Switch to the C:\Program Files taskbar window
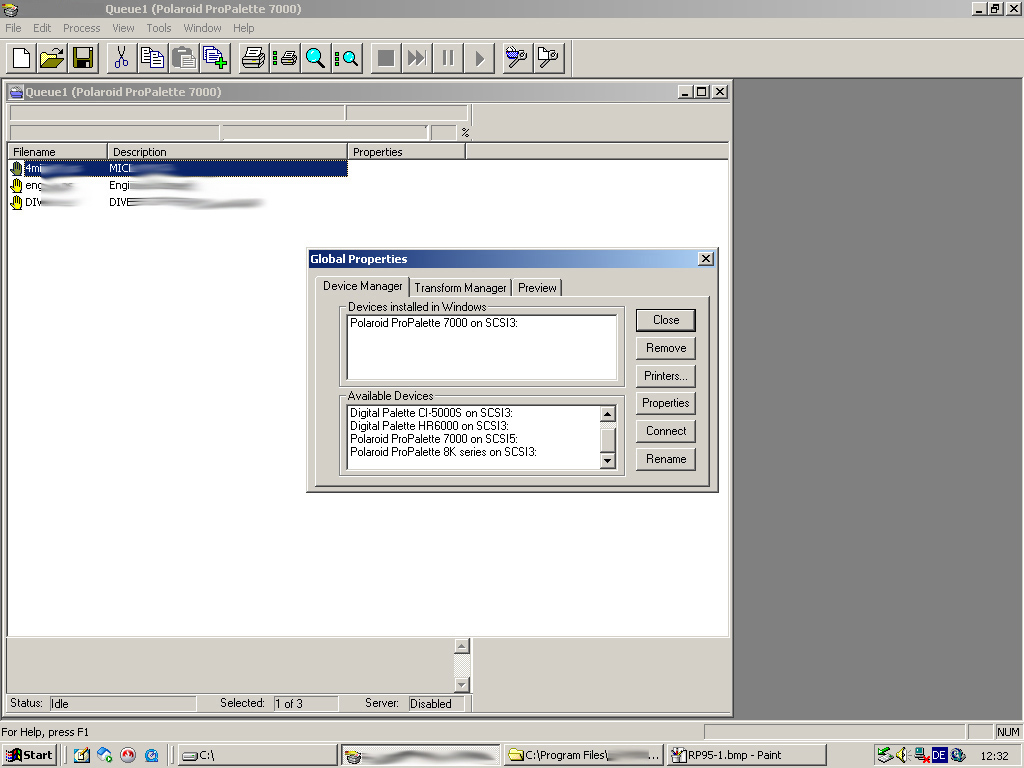 pyautogui.click(x=584, y=756)
